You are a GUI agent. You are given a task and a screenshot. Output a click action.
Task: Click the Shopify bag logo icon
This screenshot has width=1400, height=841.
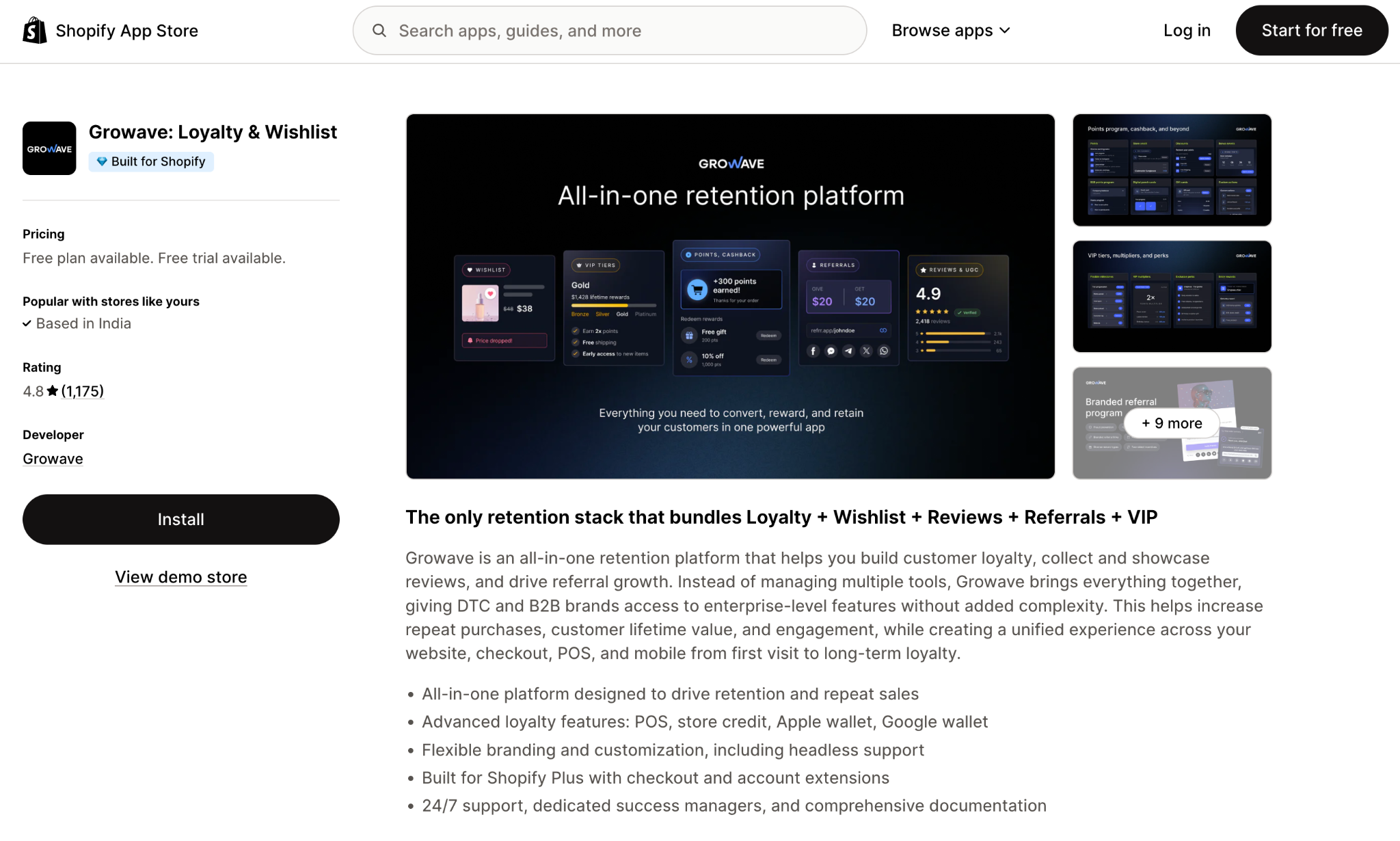(x=35, y=30)
